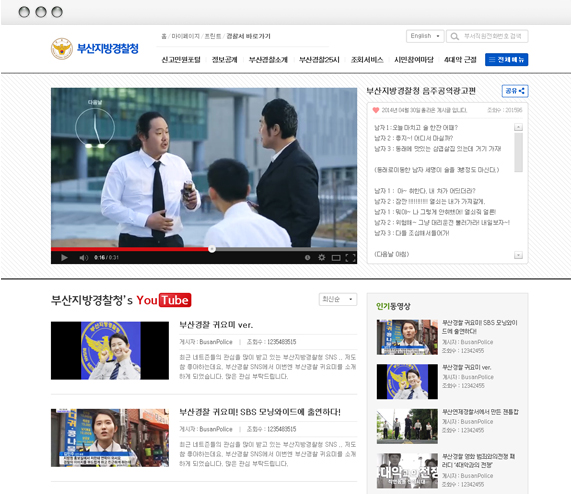Open the 부산경찰 귀요미 ver. video title

pyautogui.click(x=216, y=325)
